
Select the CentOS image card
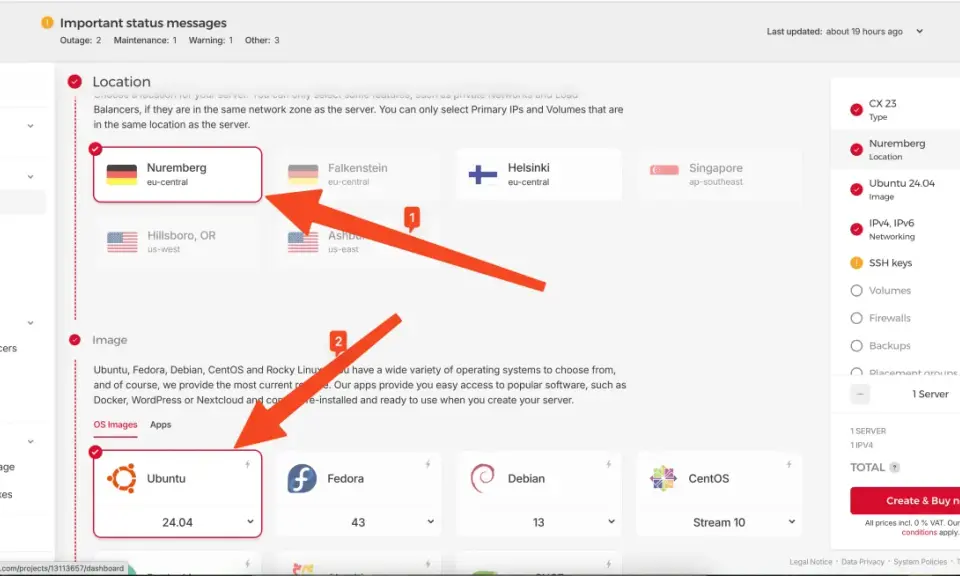click(x=719, y=494)
